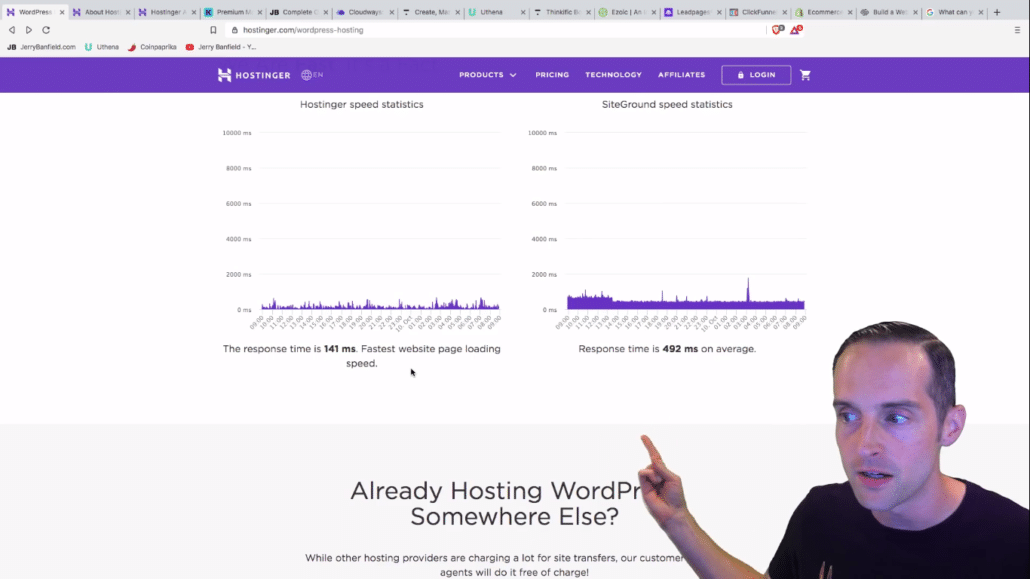The height and width of the screenshot is (579, 1030).
Task: Click the SiteGround speed statistics heading
Action: 667,104
